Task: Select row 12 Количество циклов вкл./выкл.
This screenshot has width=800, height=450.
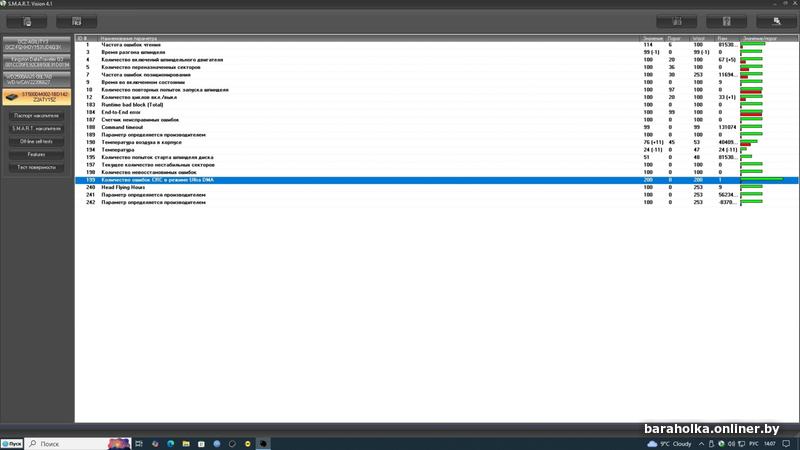Action: click(x=437, y=97)
